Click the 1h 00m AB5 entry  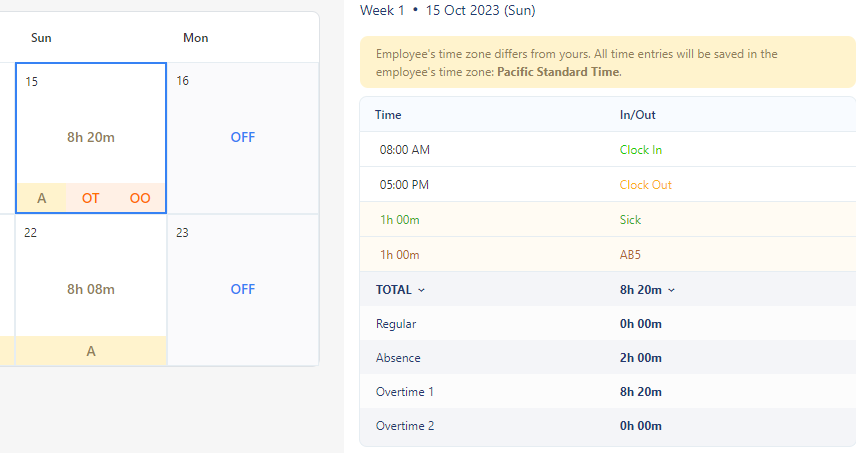pos(607,255)
